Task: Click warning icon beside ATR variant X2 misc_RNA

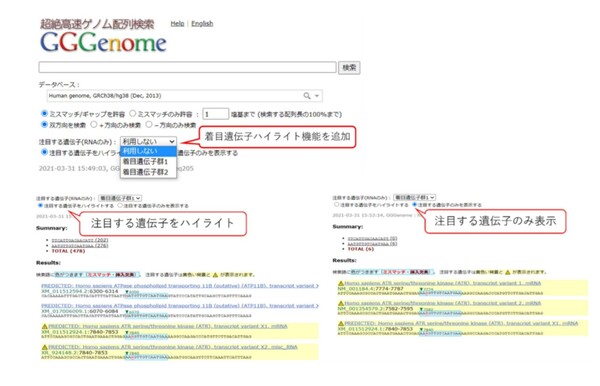Action: tap(44, 347)
